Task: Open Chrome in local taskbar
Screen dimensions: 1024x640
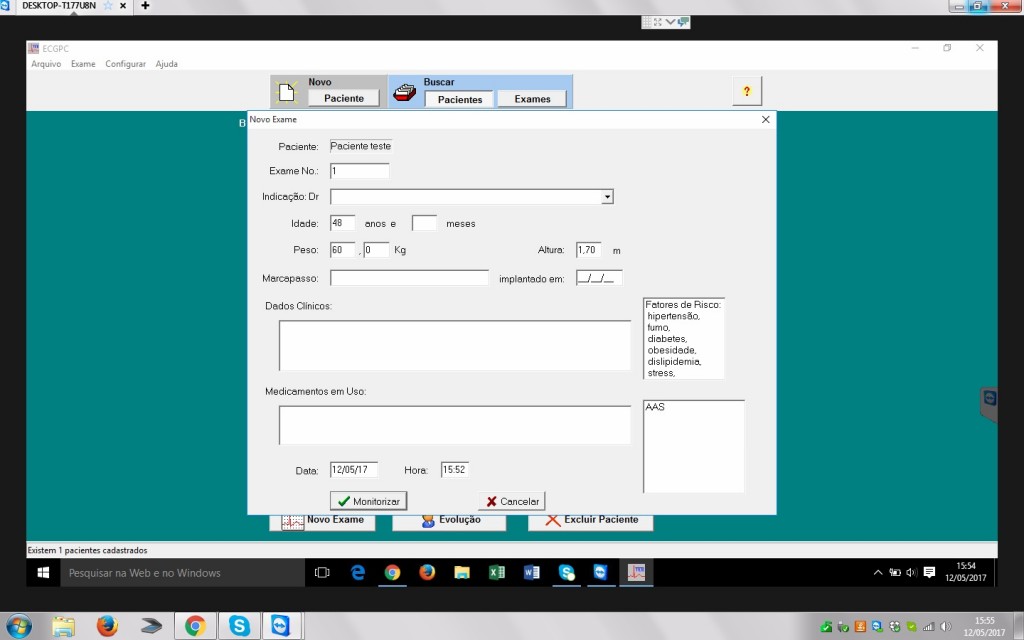Action: tap(195, 626)
